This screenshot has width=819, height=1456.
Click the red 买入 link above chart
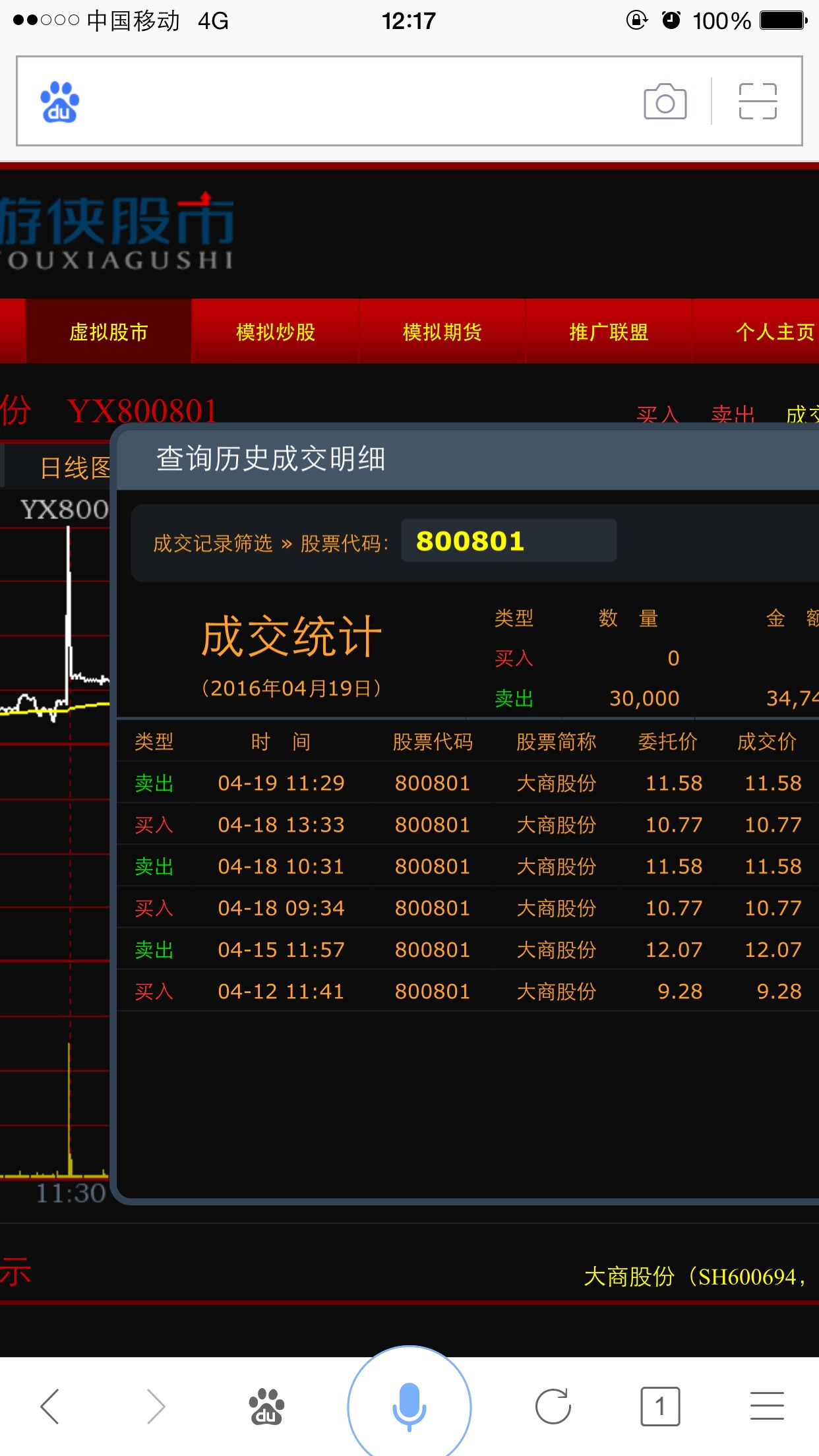[x=657, y=415]
